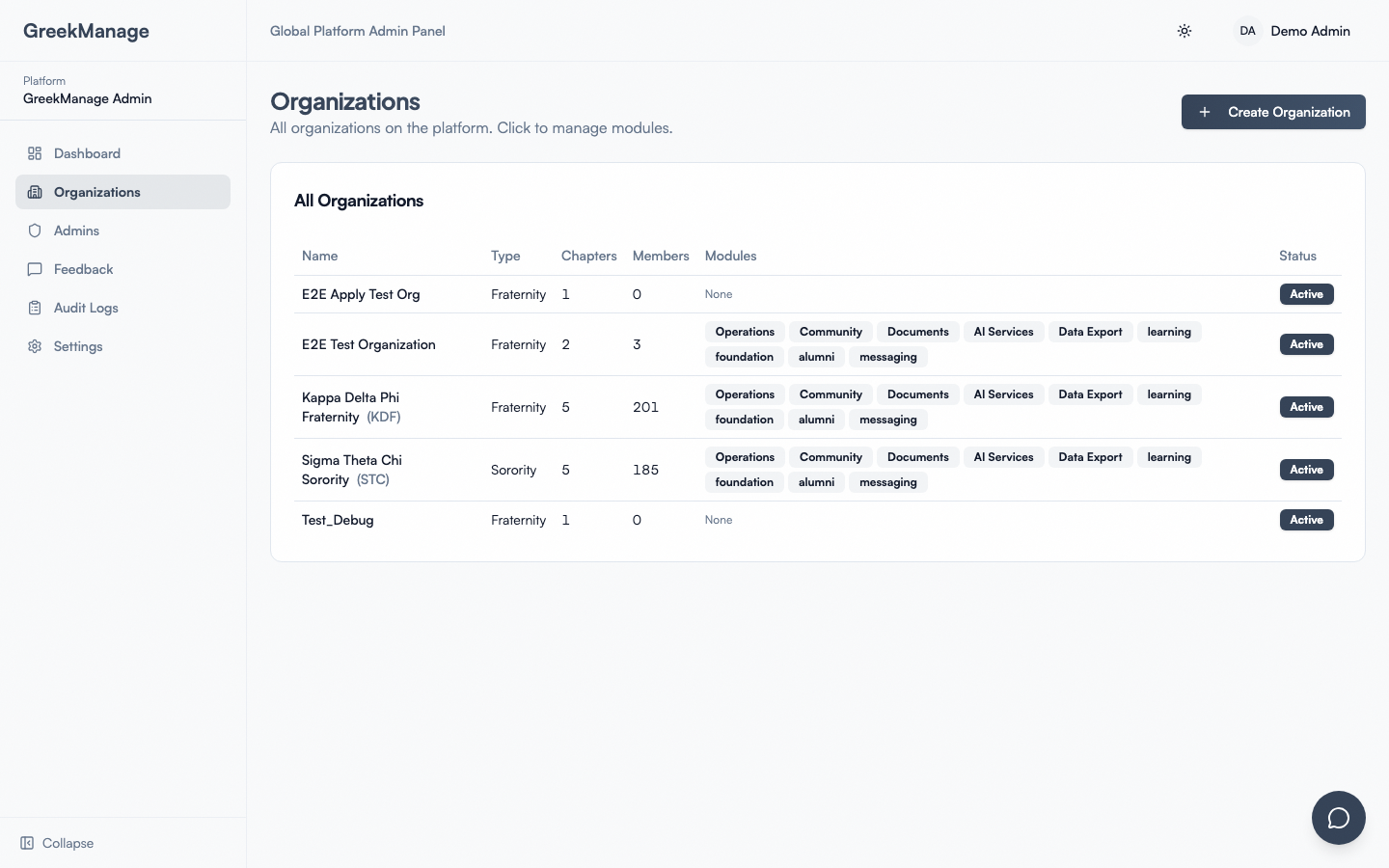Collapse the sidebar
The height and width of the screenshot is (868, 1389).
56,843
